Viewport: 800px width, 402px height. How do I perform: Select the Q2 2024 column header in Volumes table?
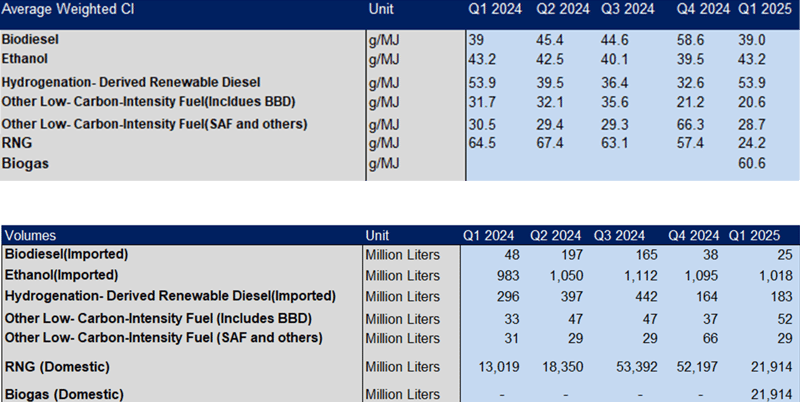coord(553,235)
